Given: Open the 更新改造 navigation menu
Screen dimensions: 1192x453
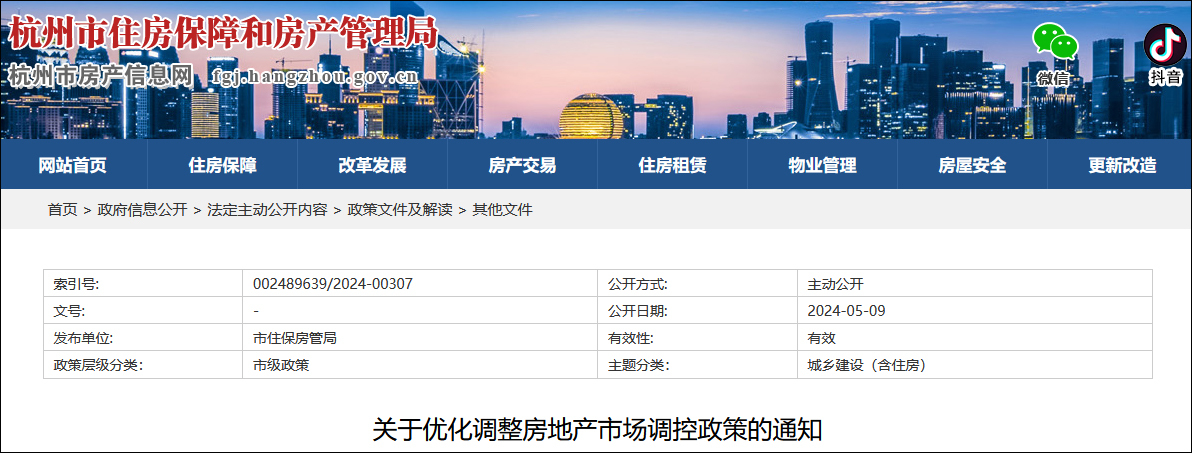Looking at the screenshot, I should pos(1122,165).
